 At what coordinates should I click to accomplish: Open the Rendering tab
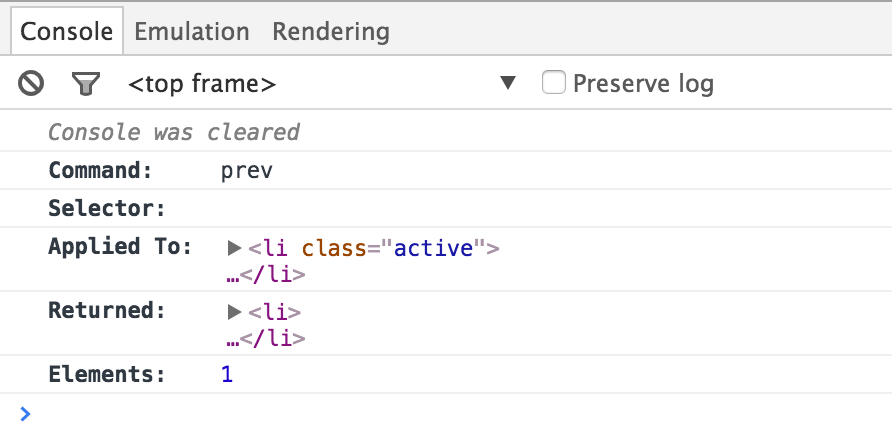331,32
